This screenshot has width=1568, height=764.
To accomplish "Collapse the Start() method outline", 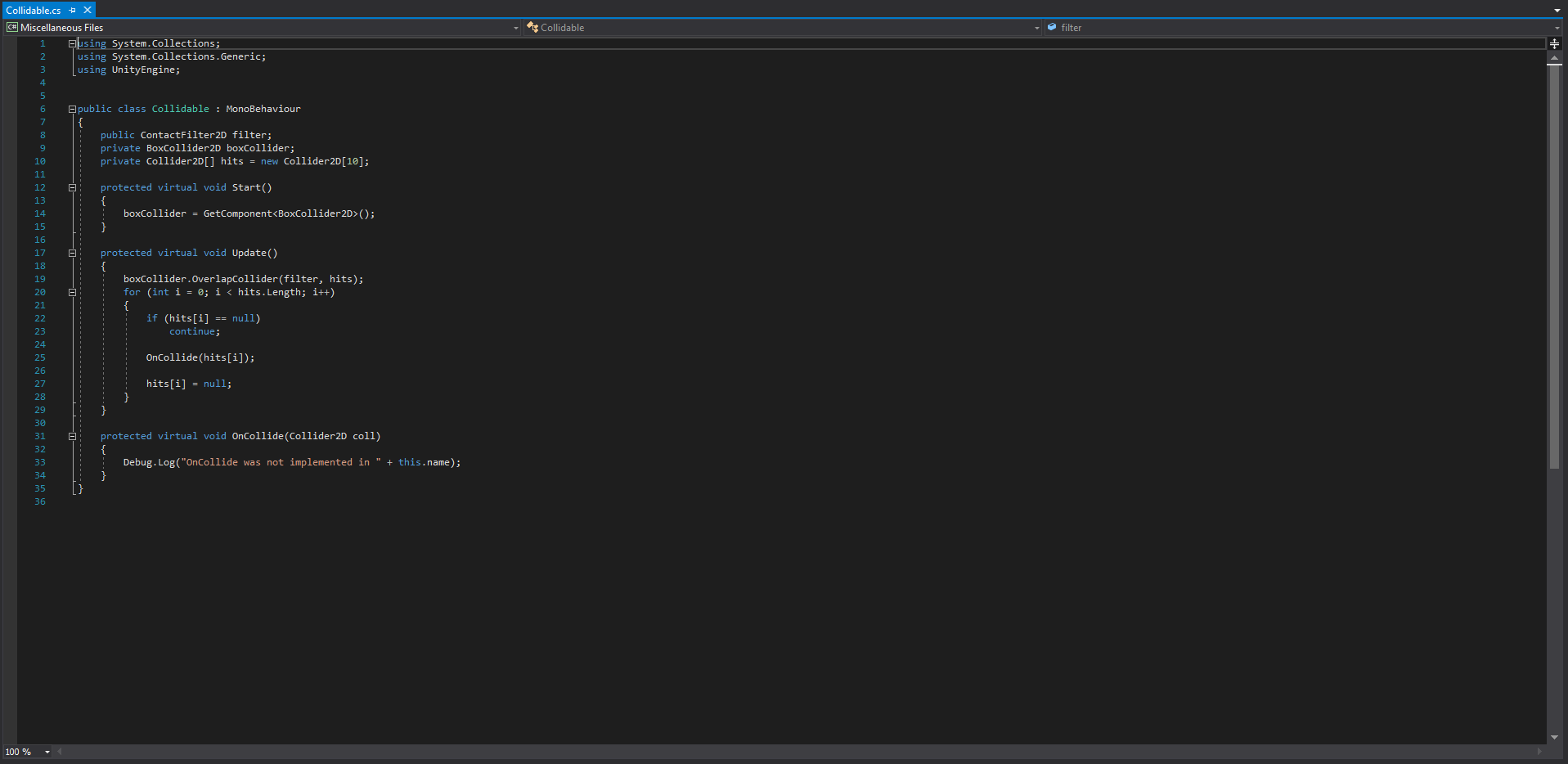I will [x=72, y=187].
